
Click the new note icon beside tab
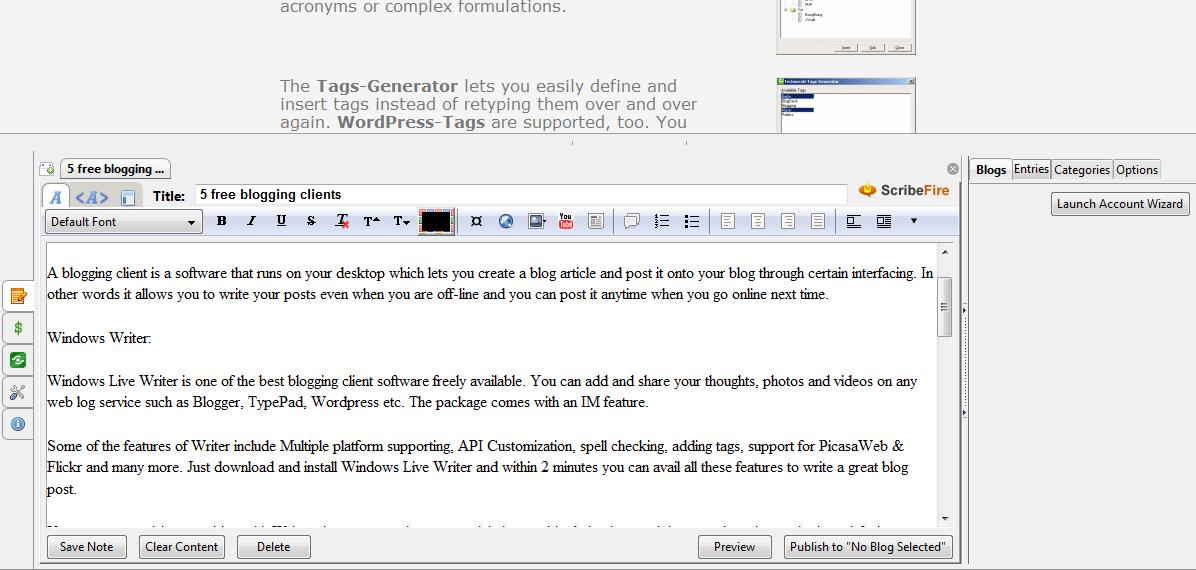click(47, 169)
